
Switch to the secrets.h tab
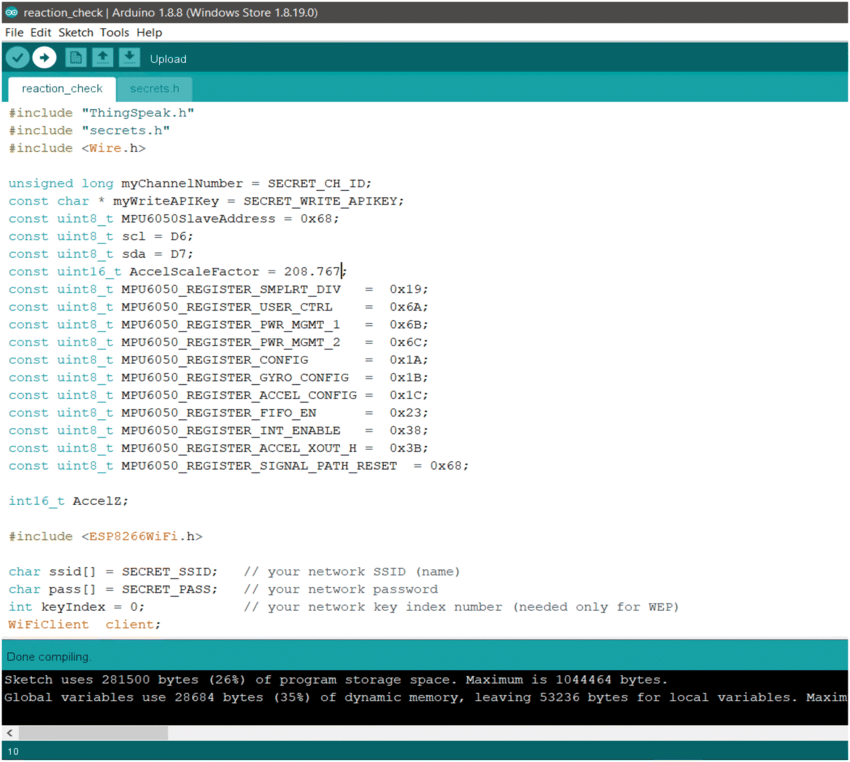154,88
